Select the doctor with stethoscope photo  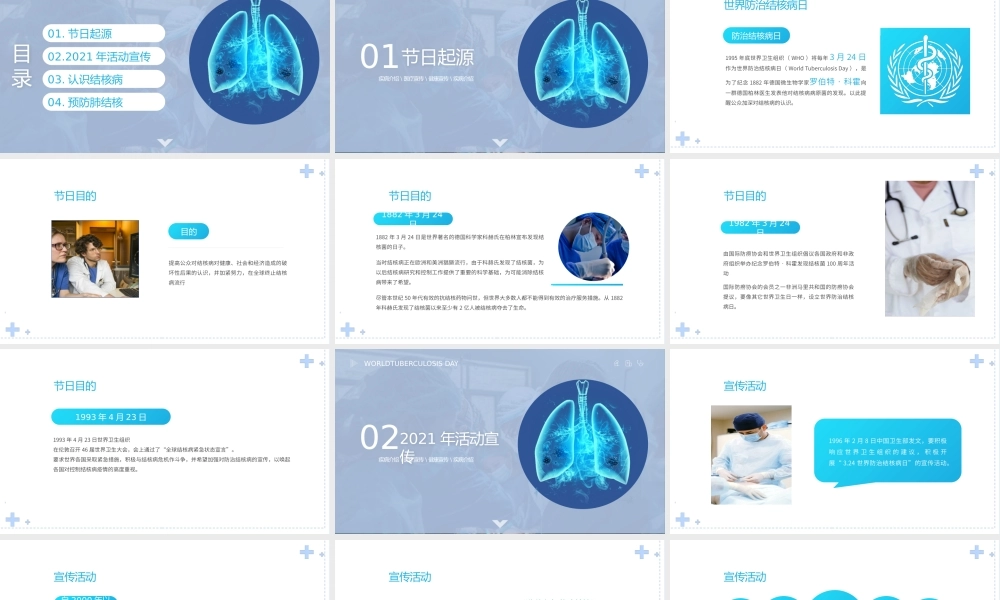pos(929,248)
